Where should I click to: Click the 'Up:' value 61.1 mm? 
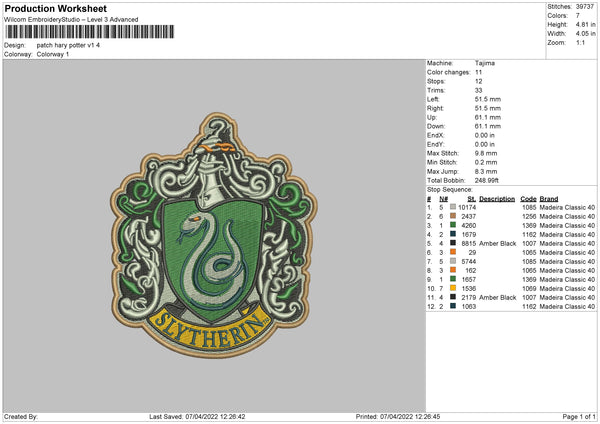pyautogui.click(x=488, y=117)
